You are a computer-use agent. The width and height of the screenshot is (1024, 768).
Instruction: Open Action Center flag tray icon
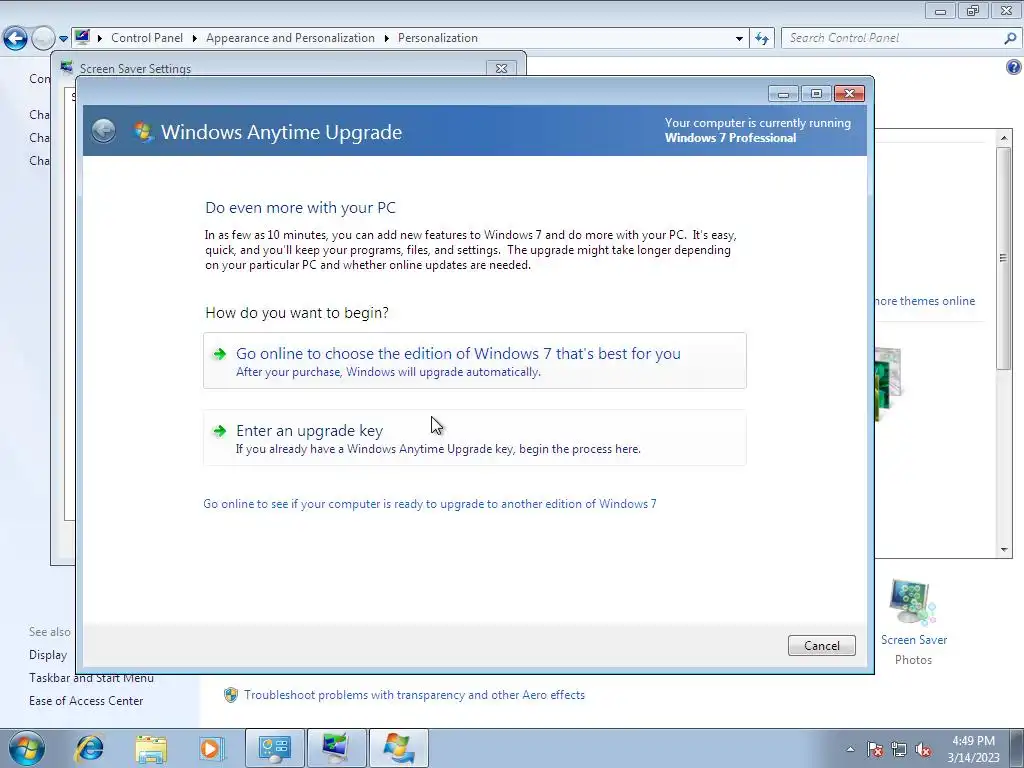875,749
